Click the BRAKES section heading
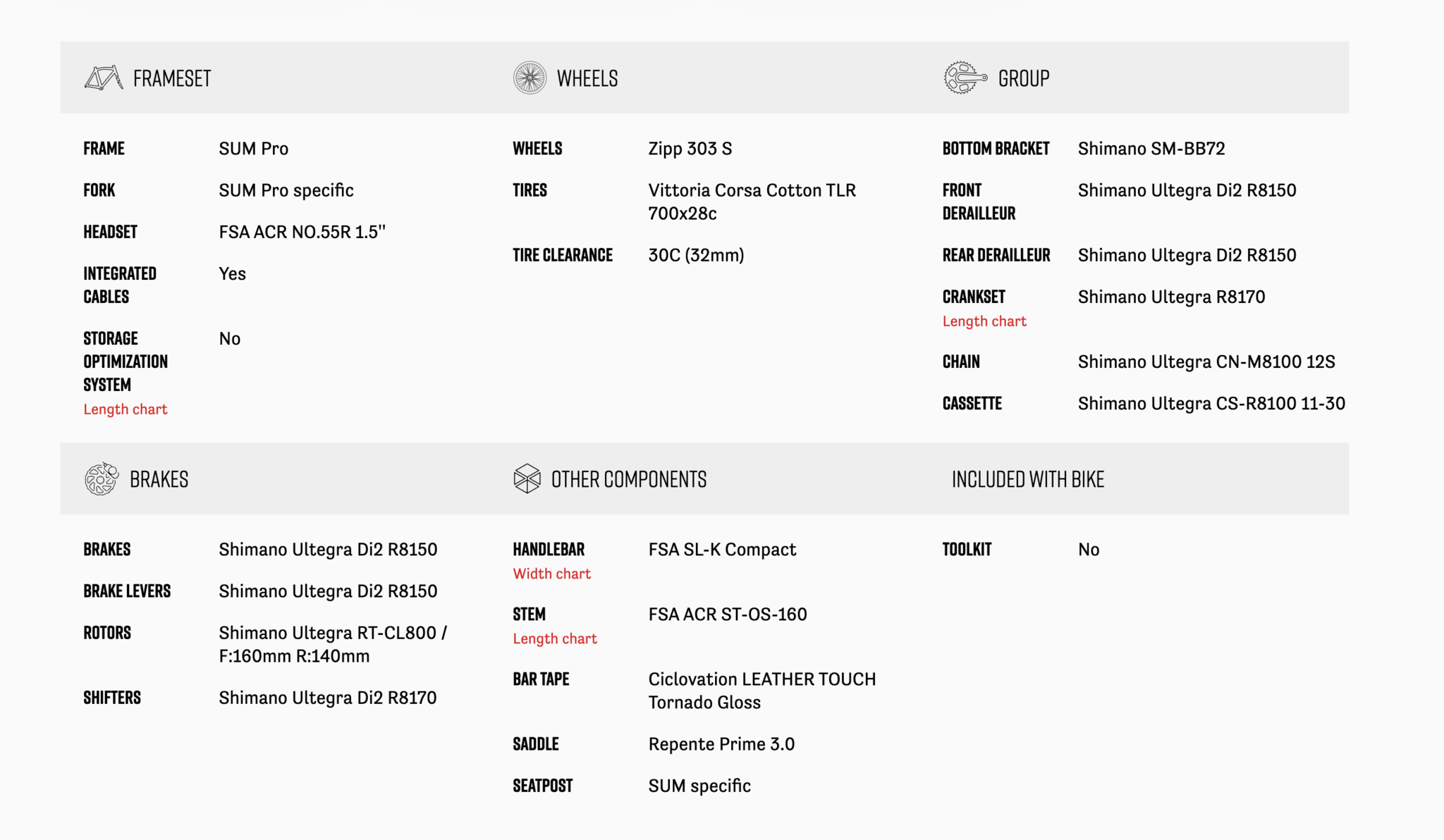The width and height of the screenshot is (1444, 840). 159,479
